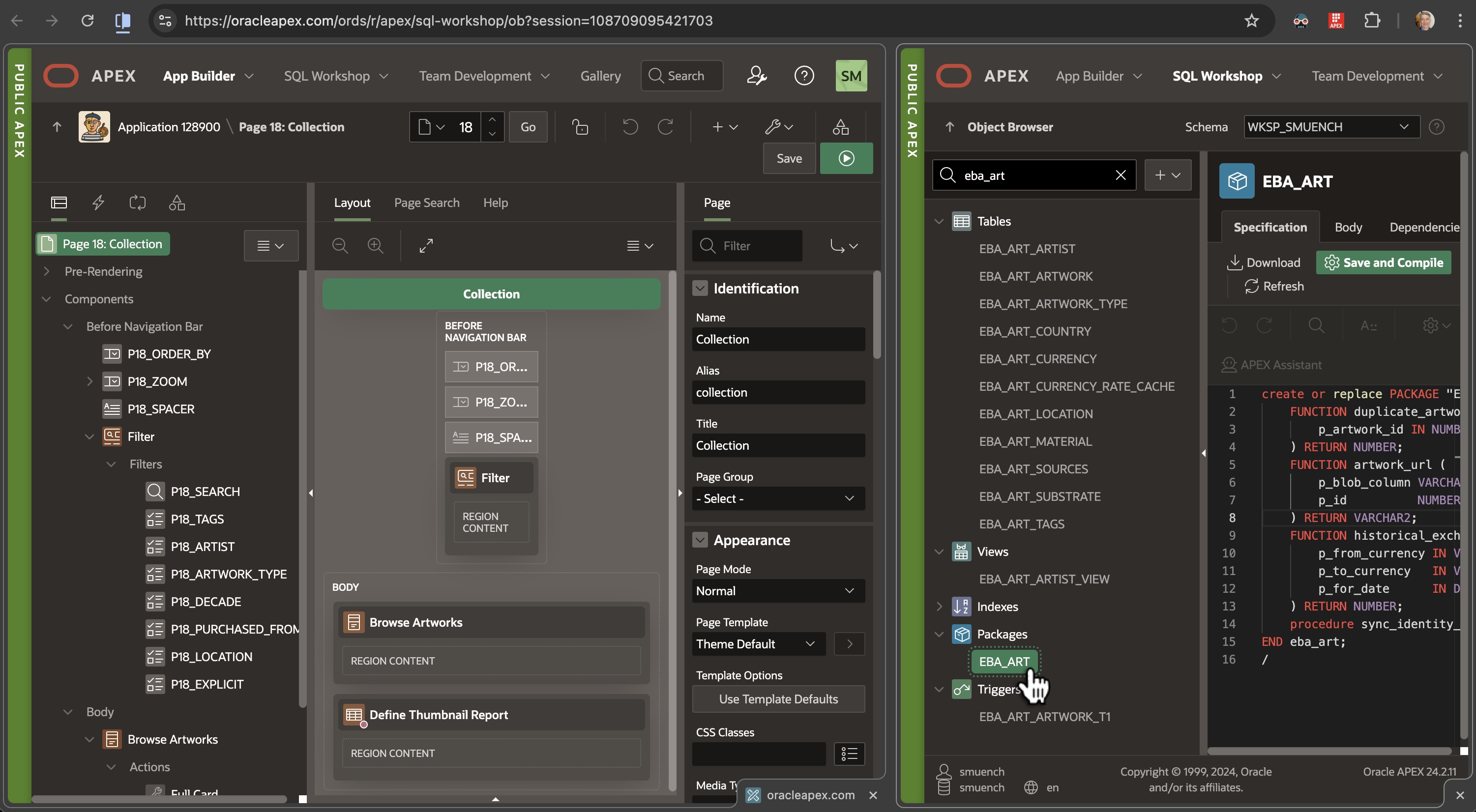This screenshot has height=812, width=1476.
Task: Open the Page Lock icon
Action: [x=580, y=126]
